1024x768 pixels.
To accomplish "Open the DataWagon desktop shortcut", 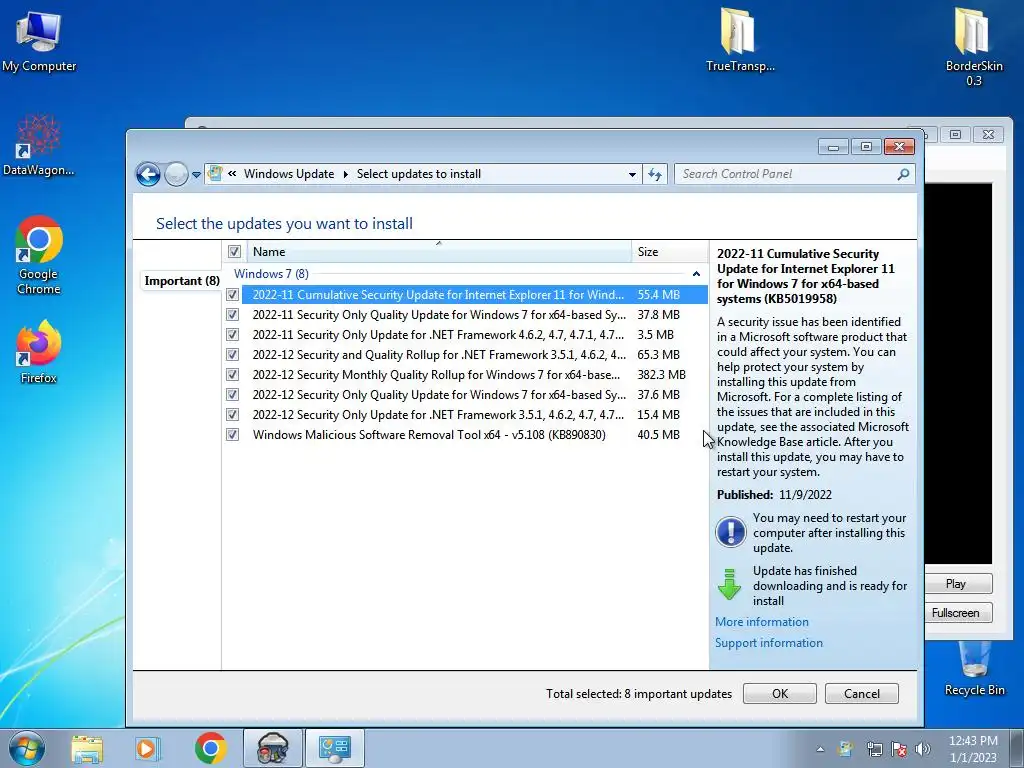I will [39, 144].
